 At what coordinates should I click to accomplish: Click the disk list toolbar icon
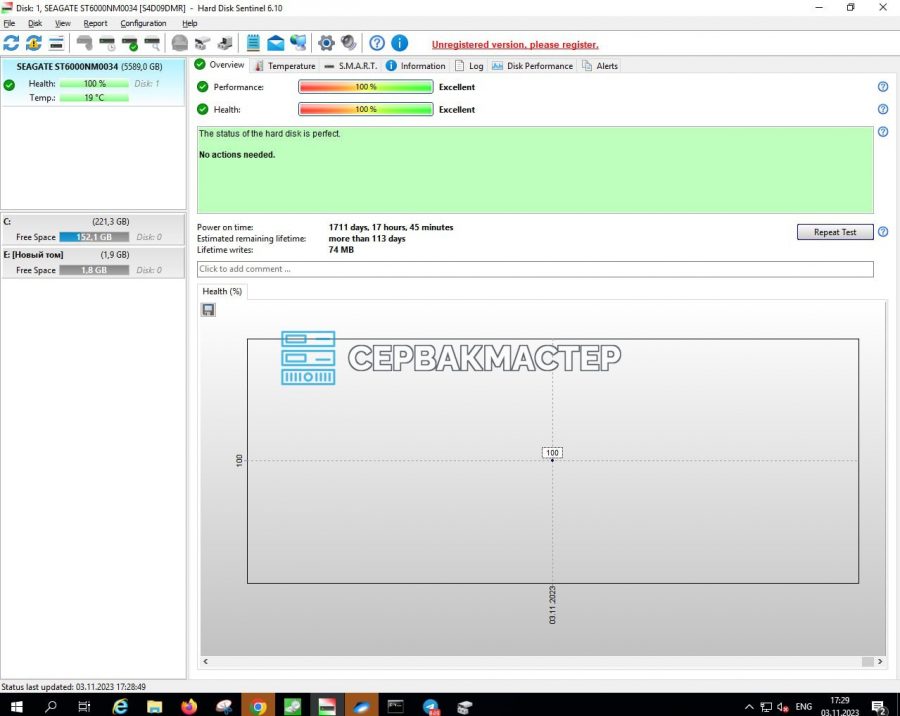pyautogui.click(x=56, y=43)
